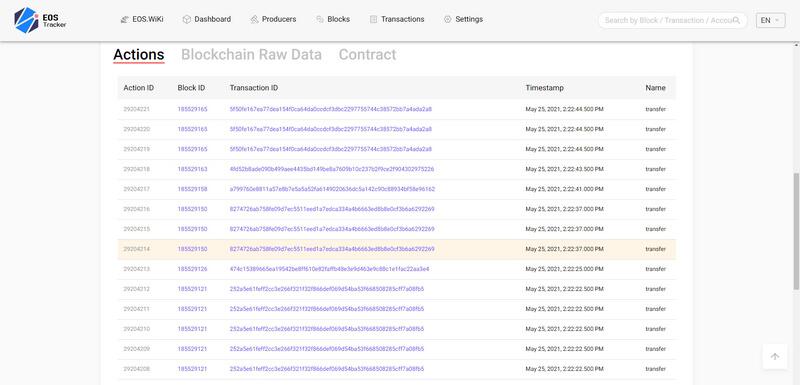The image size is (800, 385).
Task: Open block 185529121 in action 29204208 row
Action: 192,369
